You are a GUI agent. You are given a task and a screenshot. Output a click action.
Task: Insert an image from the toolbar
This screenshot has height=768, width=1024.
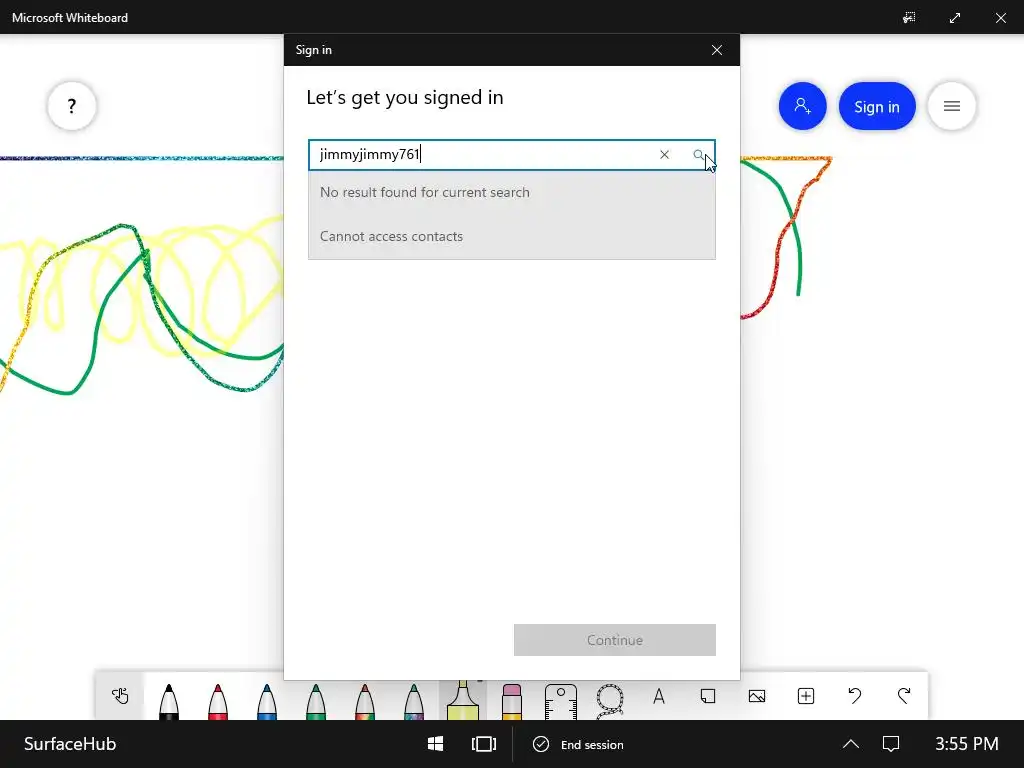(757, 696)
